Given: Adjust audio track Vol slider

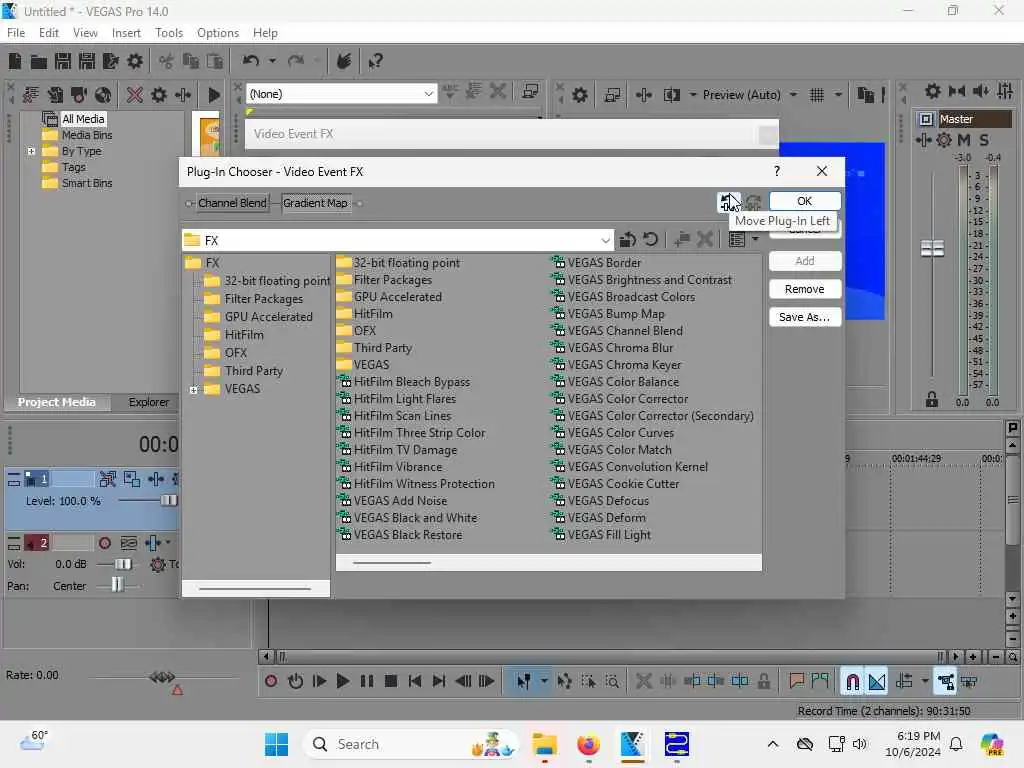Looking at the screenshot, I should click(x=123, y=564).
